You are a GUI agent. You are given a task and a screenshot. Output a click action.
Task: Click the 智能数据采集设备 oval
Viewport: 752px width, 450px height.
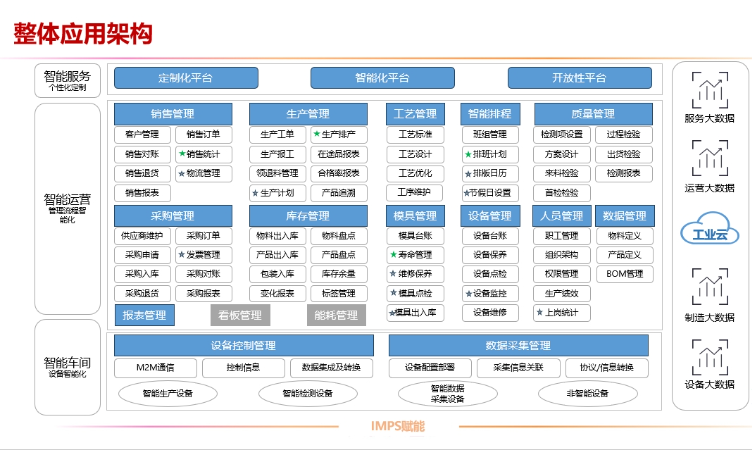click(448, 394)
